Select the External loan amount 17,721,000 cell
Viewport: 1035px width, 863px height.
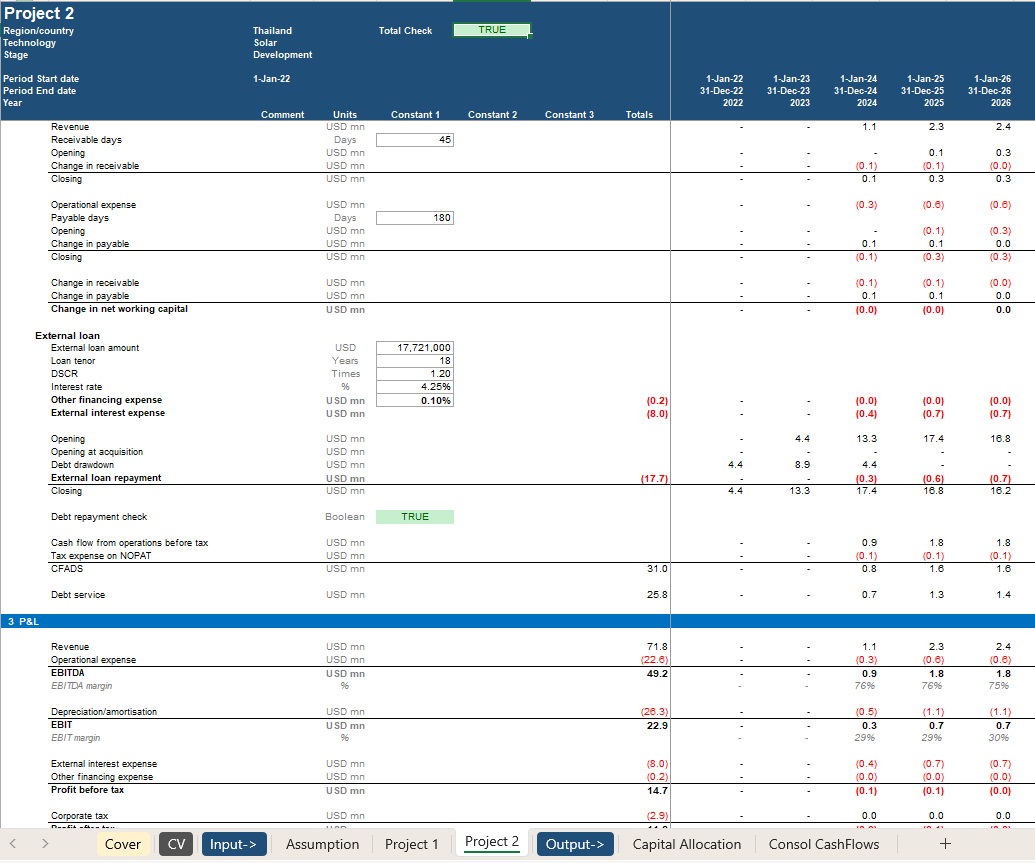coord(415,348)
